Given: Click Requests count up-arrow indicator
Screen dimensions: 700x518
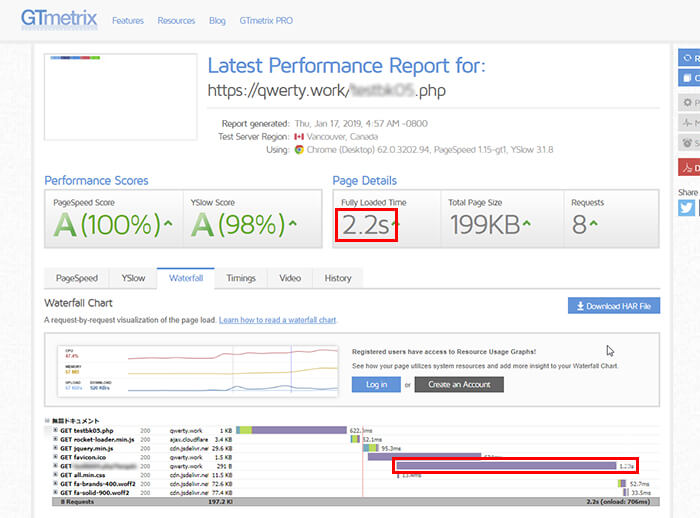Looking at the screenshot, I should click(x=593, y=222).
